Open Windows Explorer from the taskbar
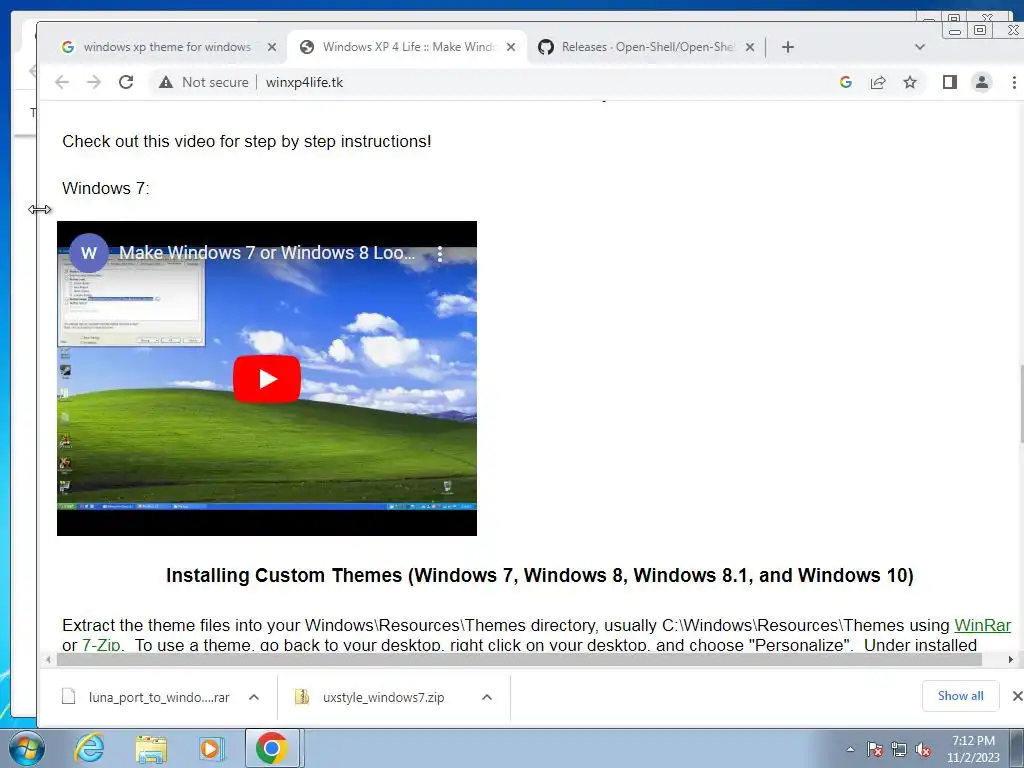Image resolution: width=1024 pixels, height=768 pixels. point(151,748)
